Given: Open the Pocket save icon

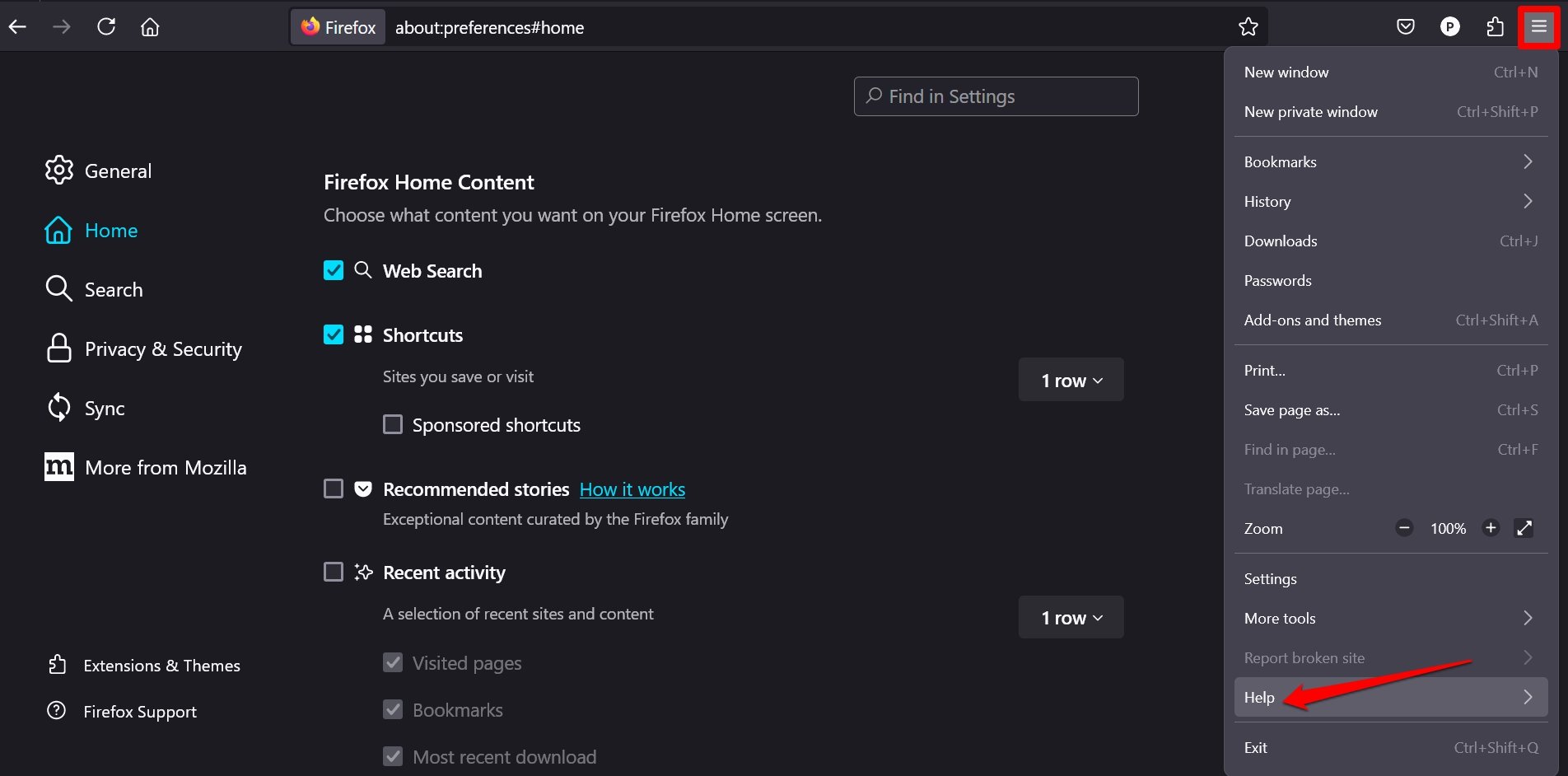Looking at the screenshot, I should click(1406, 27).
